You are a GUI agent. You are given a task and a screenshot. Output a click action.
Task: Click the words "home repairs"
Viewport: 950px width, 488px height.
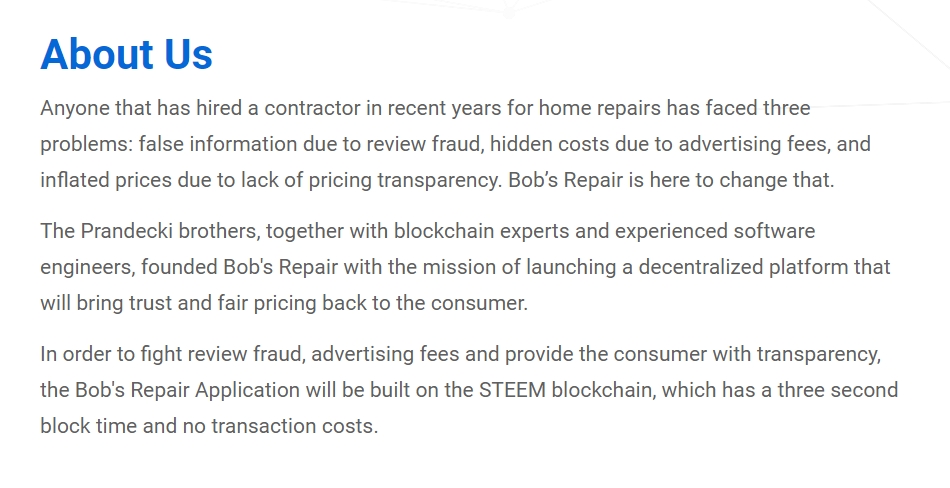[x=600, y=109]
